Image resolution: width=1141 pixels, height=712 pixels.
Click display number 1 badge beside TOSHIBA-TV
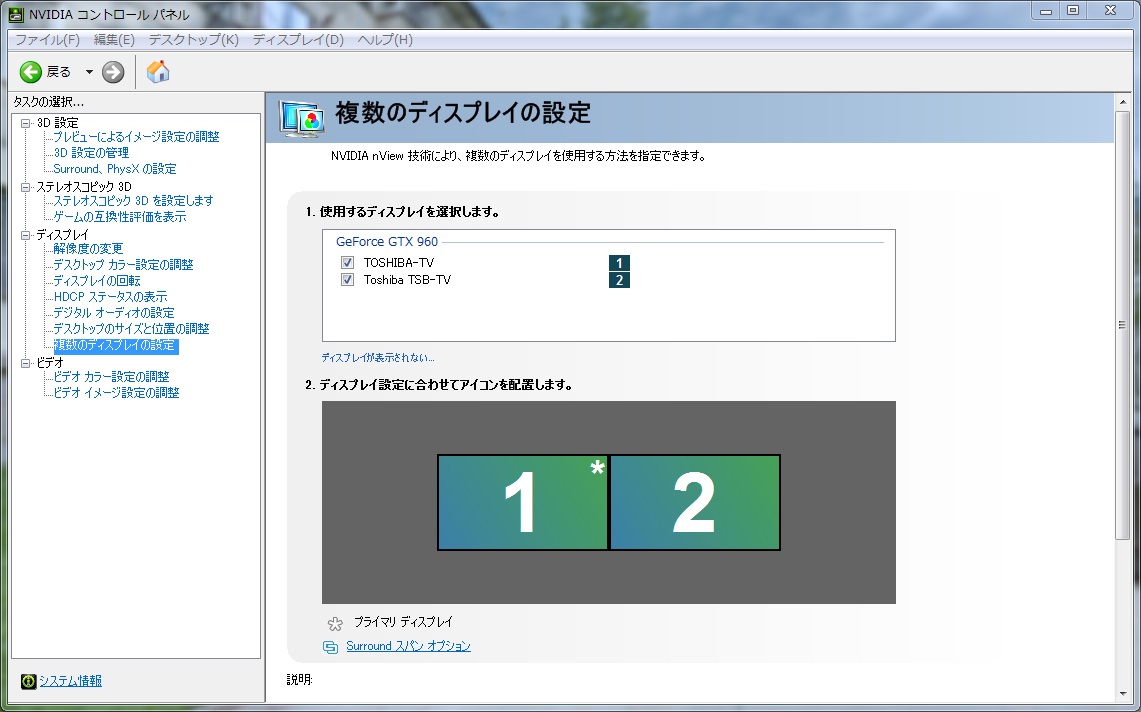point(619,263)
